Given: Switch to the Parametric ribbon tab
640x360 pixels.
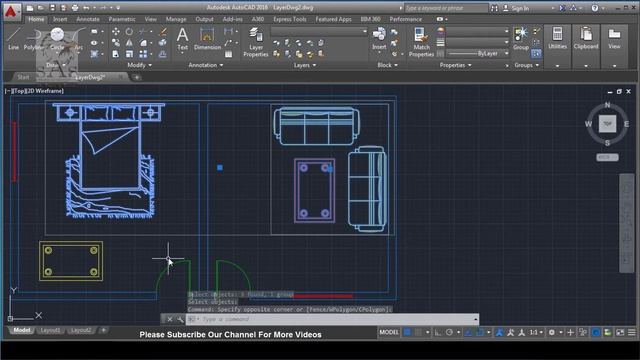Looking at the screenshot, I should tap(122, 19).
